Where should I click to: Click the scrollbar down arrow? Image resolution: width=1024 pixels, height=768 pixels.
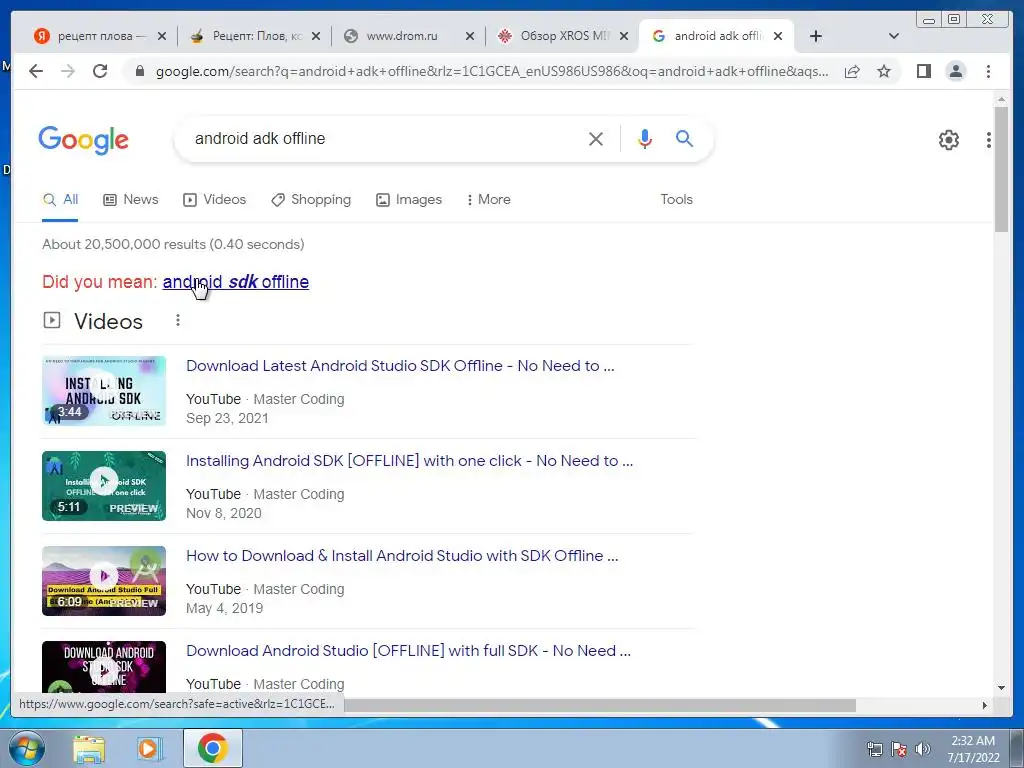[x=1001, y=688]
